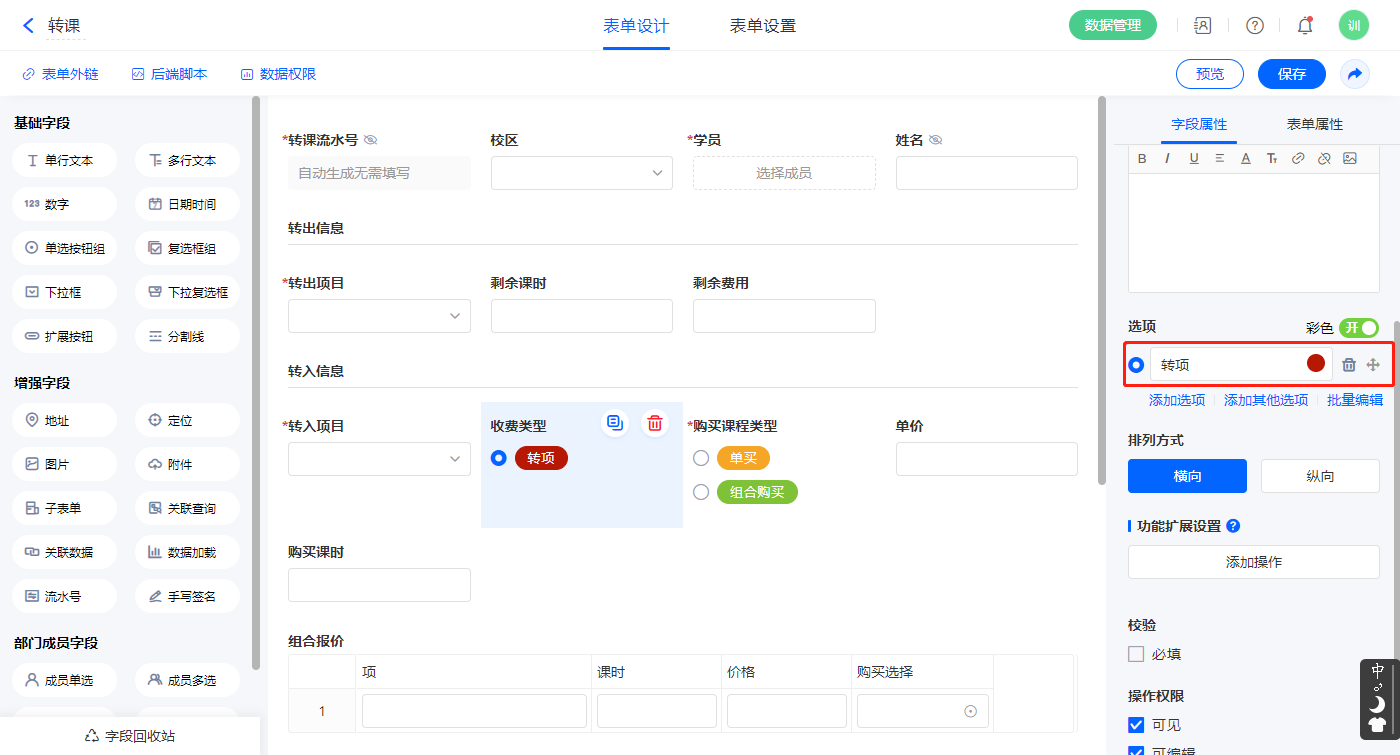Click the share arrow icon beside 保存
The height and width of the screenshot is (755, 1400).
click(1354, 74)
